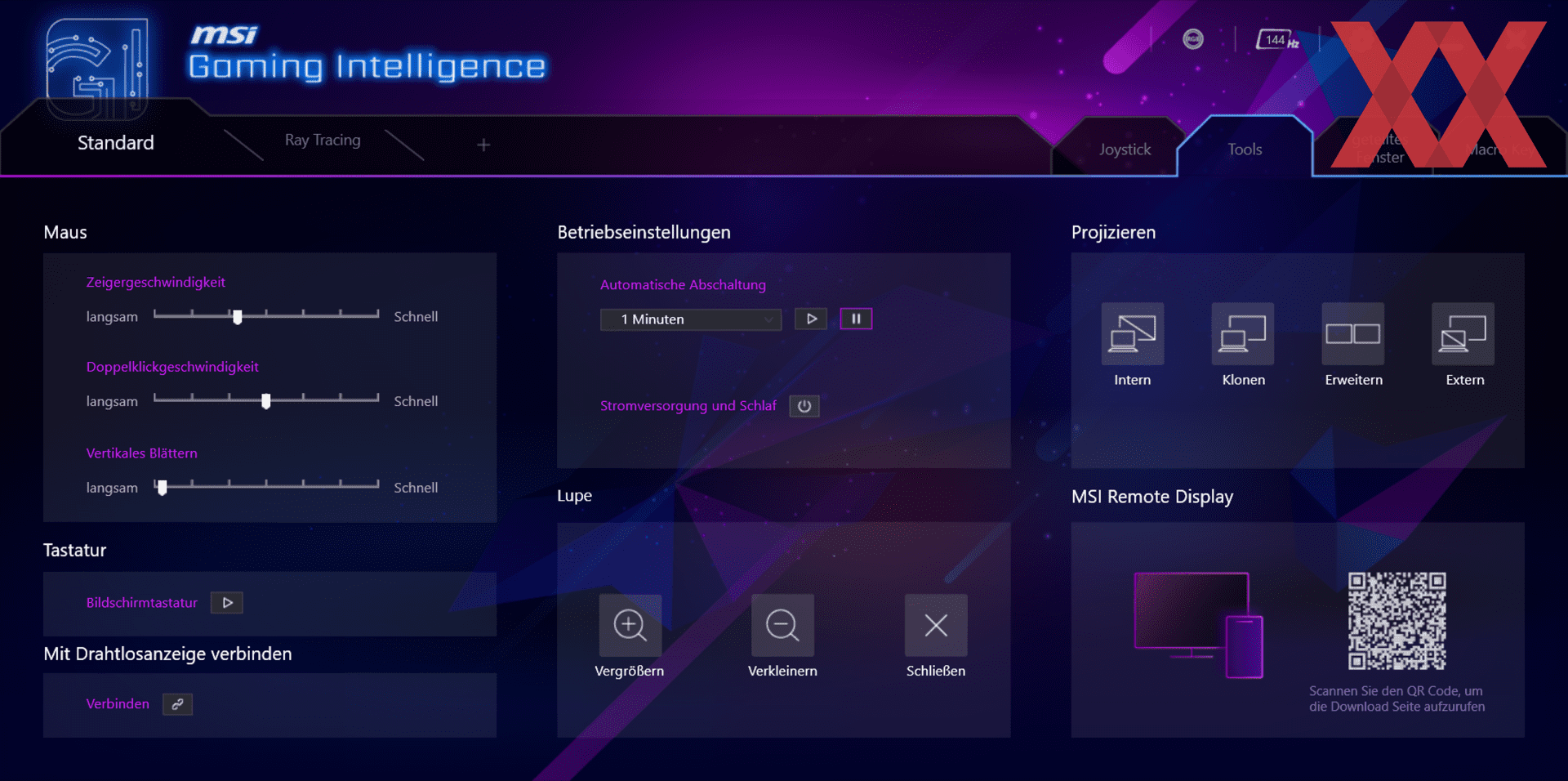
Task: Click the Verbinden link icon button
Action: click(177, 704)
